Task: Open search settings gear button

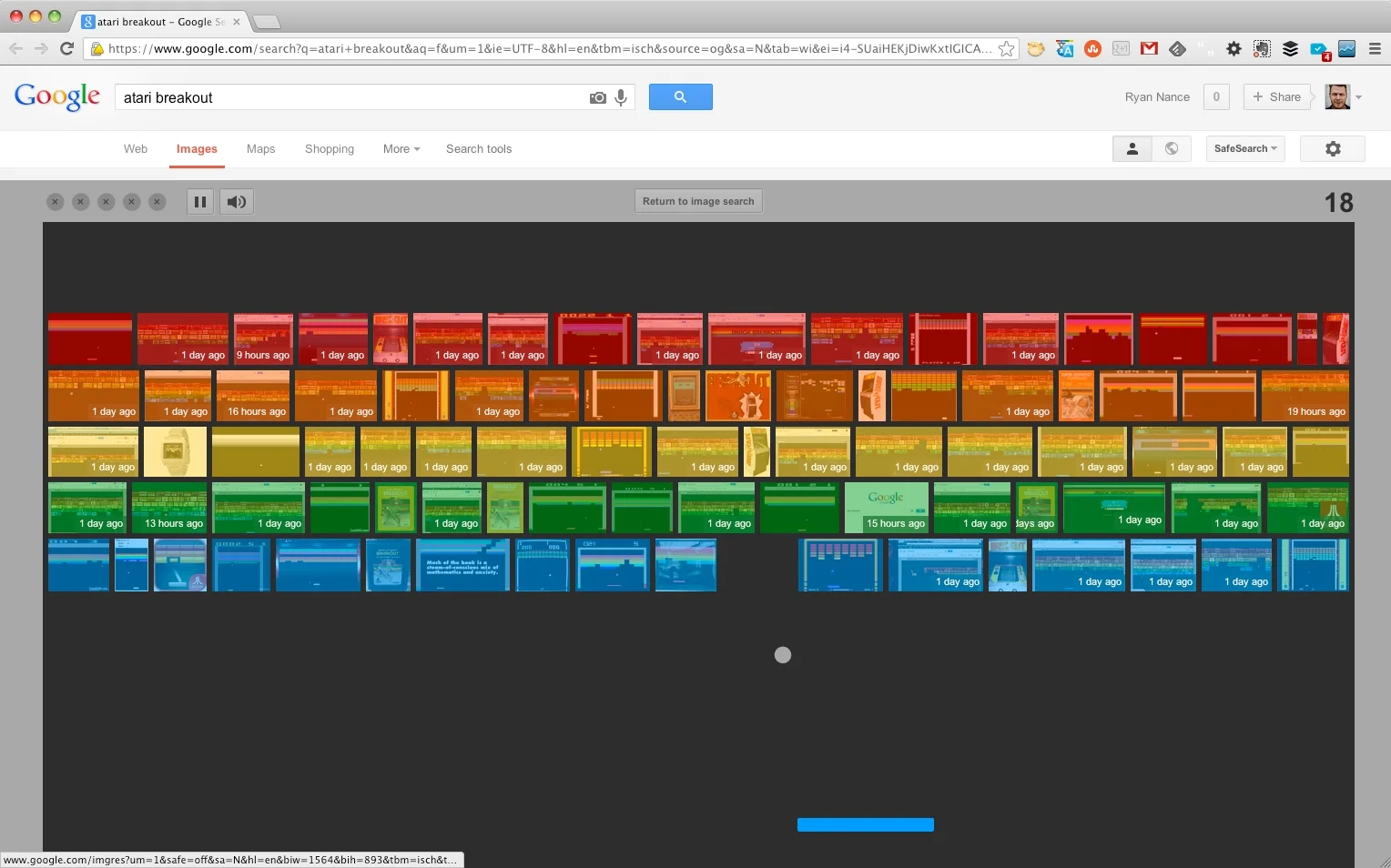Action: (x=1333, y=148)
